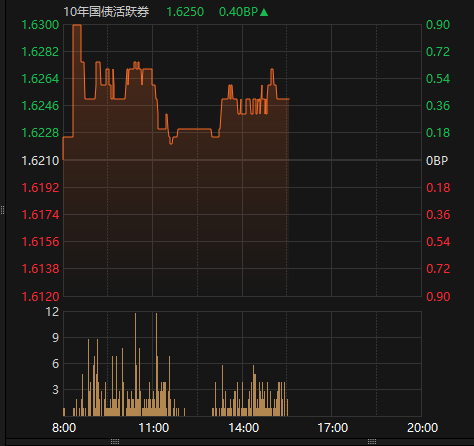This screenshot has width=474, height=446.
Task: Click the 0BP baseline label on right axis
Action: tap(437, 161)
